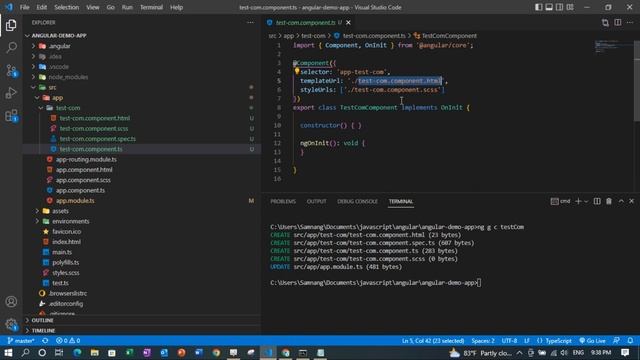
Task: Click the master branch in status bar
Action: tap(21, 340)
